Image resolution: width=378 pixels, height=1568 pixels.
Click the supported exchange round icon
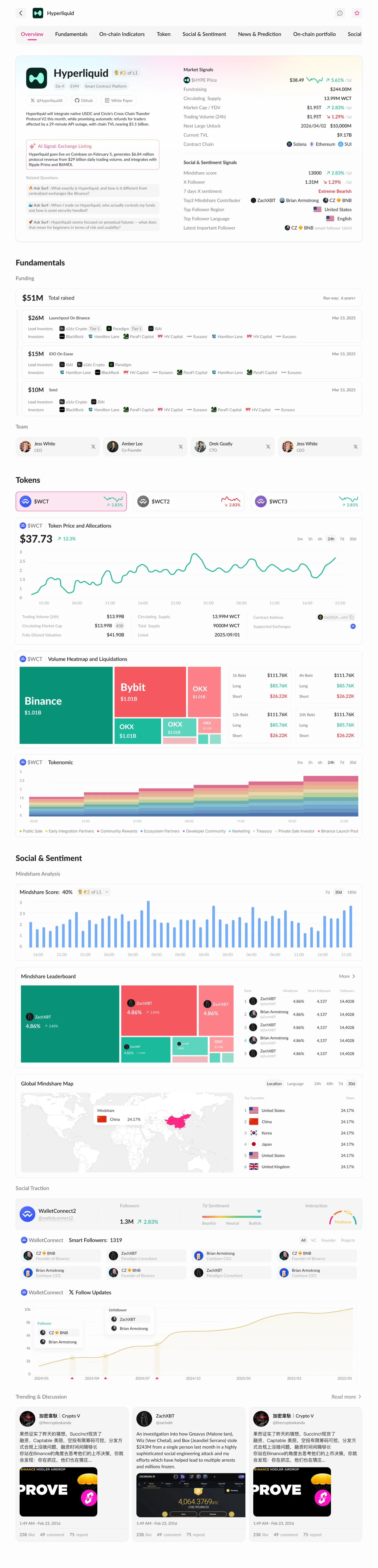tap(353, 626)
